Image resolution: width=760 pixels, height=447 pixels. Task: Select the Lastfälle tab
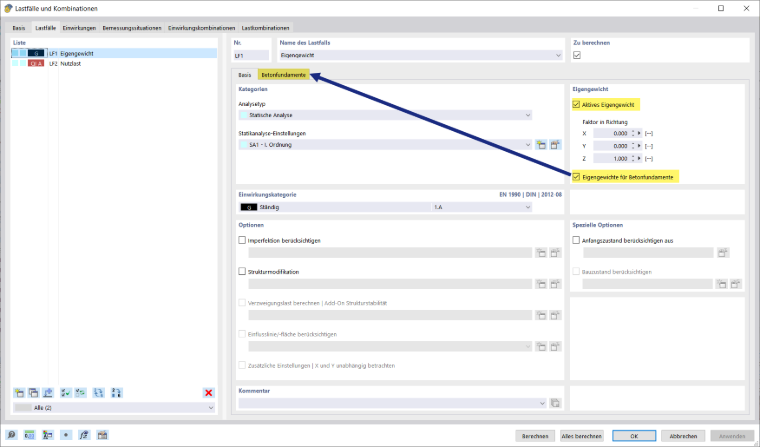pyautogui.click(x=46, y=28)
